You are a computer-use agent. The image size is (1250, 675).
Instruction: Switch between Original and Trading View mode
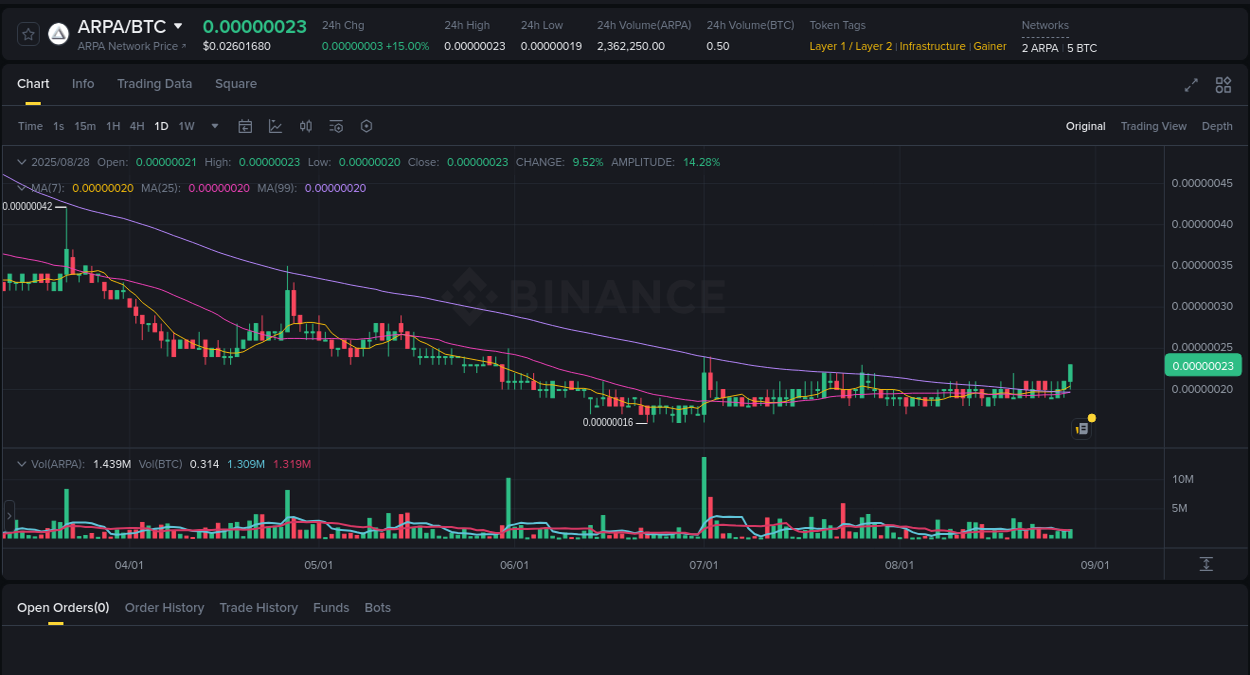[x=1153, y=126]
